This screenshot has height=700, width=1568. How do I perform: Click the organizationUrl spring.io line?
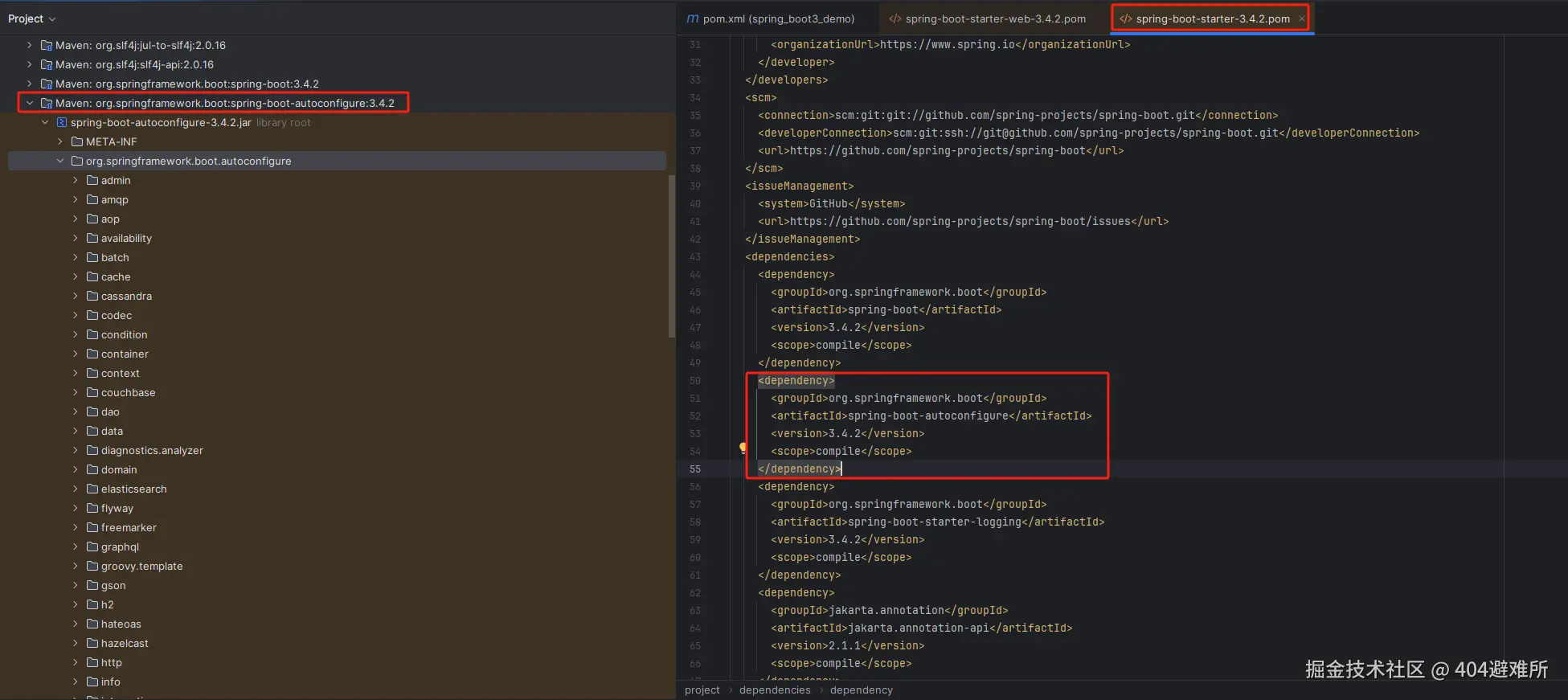[x=951, y=45]
